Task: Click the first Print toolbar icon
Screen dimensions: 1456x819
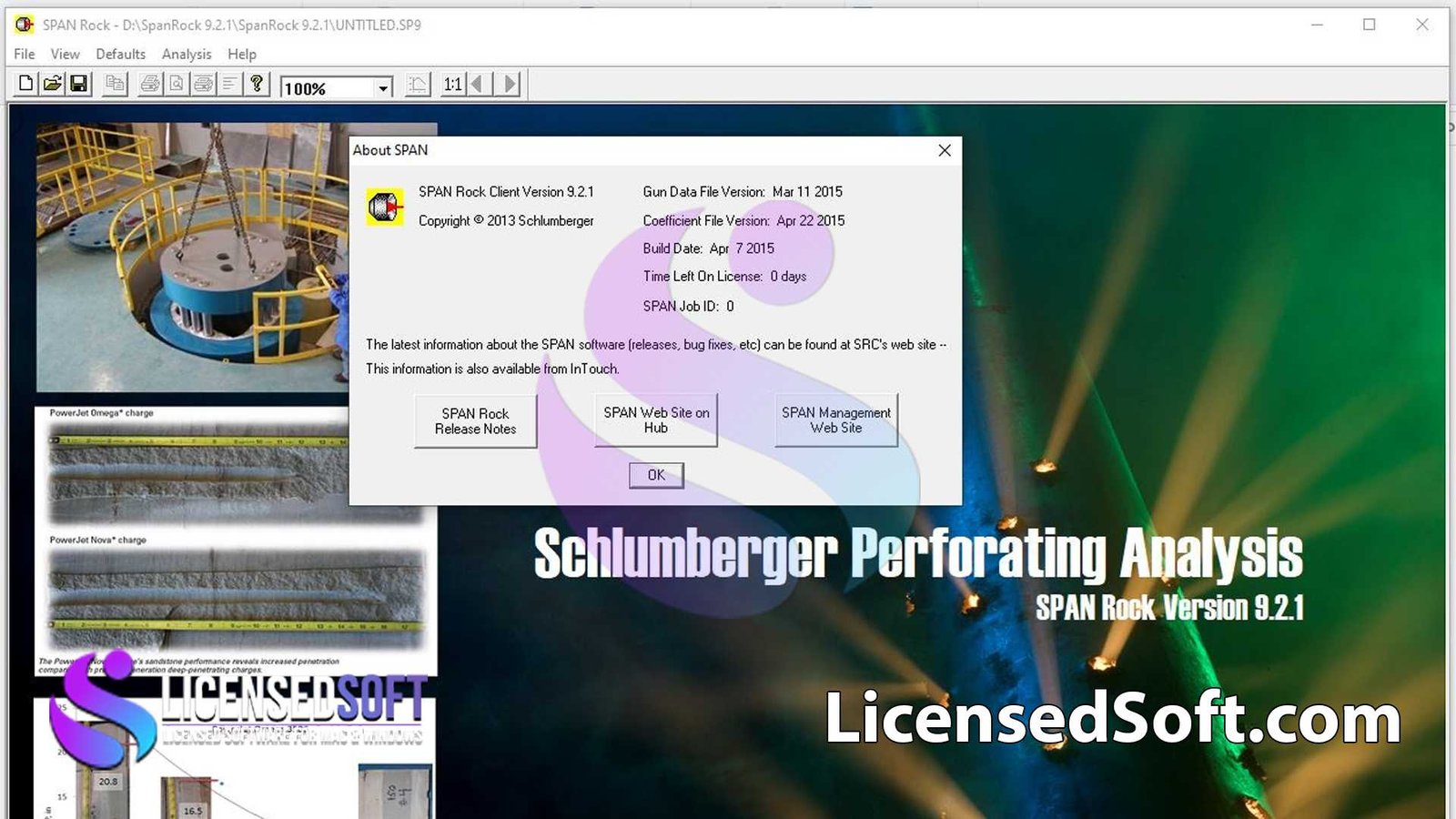Action: pyautogui.click(x=150, y=85)
